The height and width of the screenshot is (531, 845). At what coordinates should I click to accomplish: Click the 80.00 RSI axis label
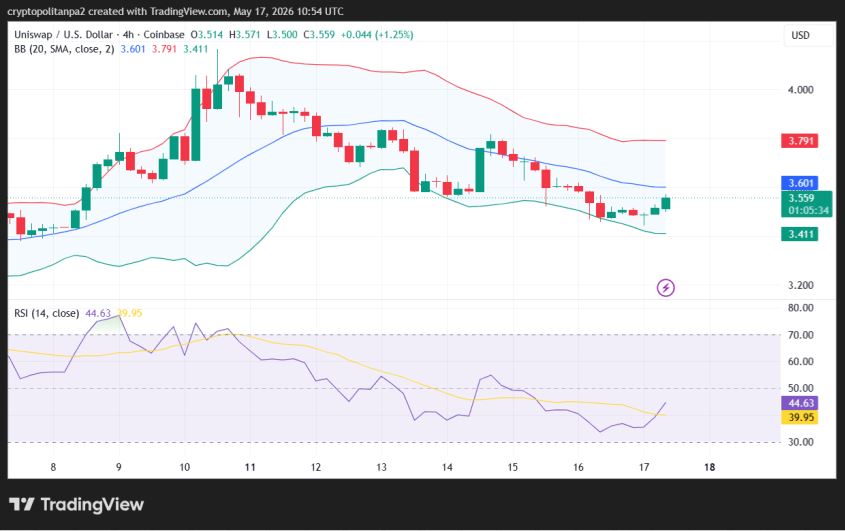pos(801,308)
